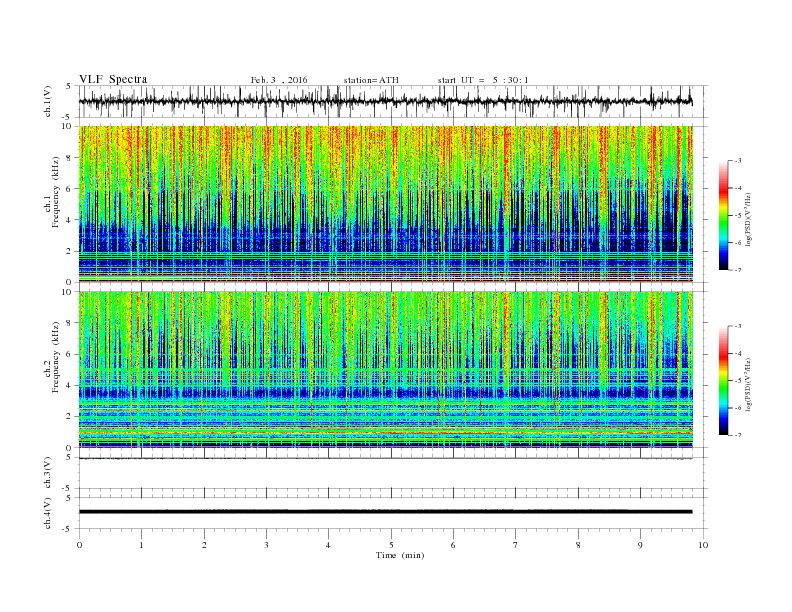The width and height of the screenshot is (792, 612).
Task: Click the log(PSD) label beside ch.2 color scale
Action: (749, 384)
